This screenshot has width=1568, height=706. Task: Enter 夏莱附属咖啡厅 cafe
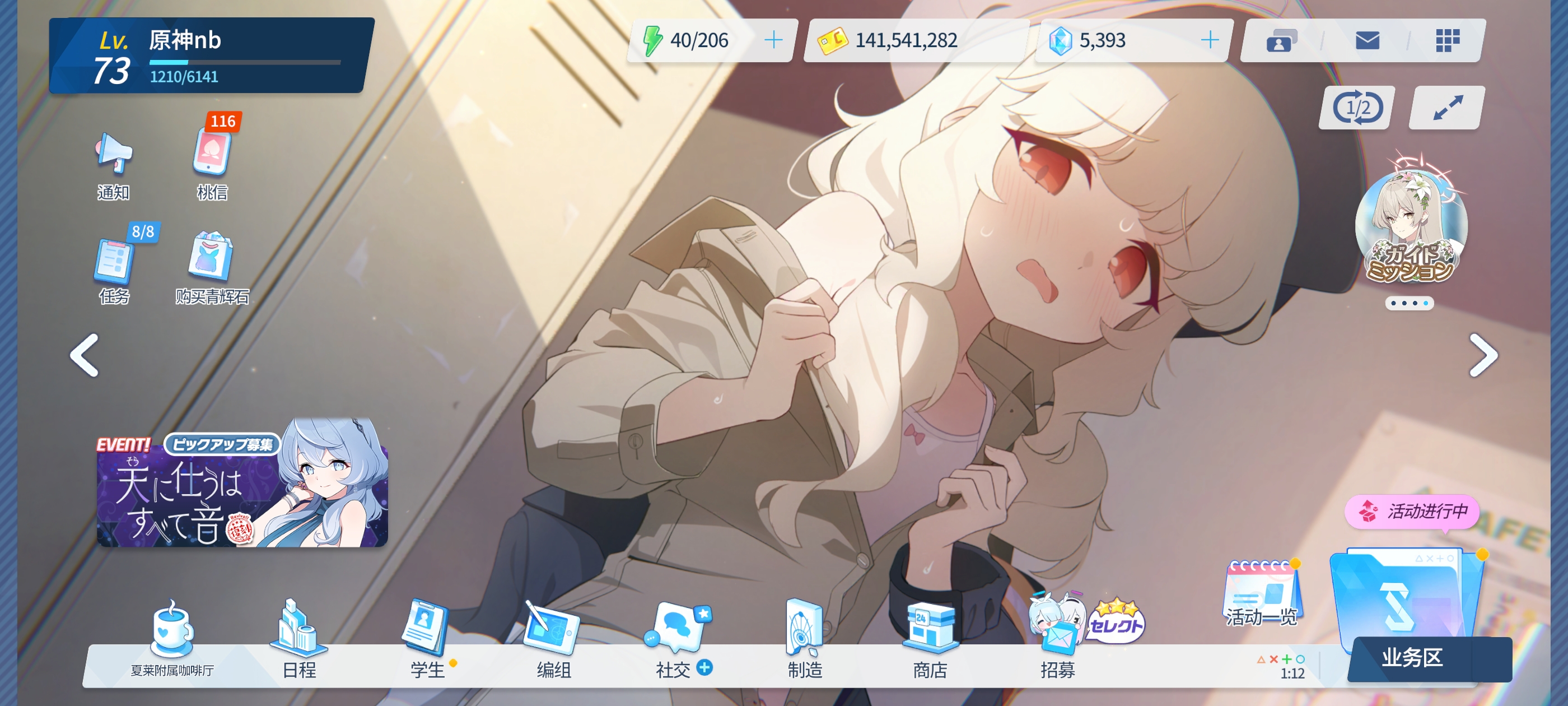172,638
